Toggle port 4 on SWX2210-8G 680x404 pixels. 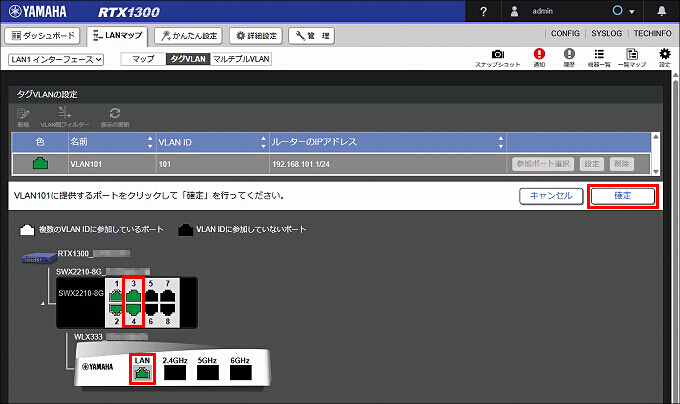click(134, 309)
